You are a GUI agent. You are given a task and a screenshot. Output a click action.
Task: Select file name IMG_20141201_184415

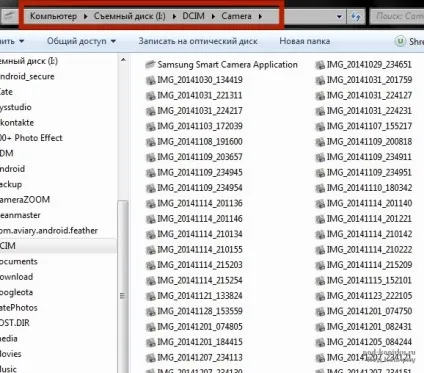coord(200,342)
